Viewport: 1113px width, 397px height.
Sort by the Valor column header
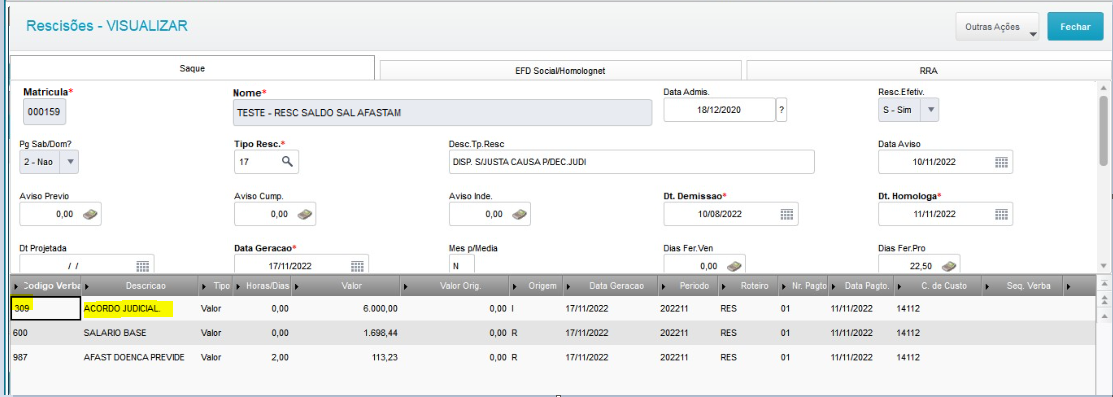[347, 285]
